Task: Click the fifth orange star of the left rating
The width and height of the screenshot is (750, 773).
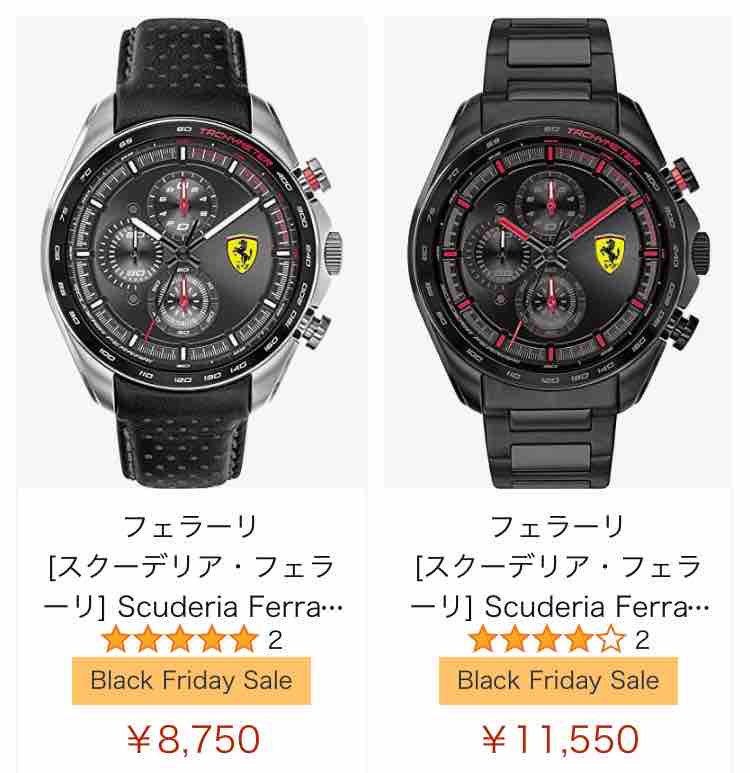Action: click(244, 639)
